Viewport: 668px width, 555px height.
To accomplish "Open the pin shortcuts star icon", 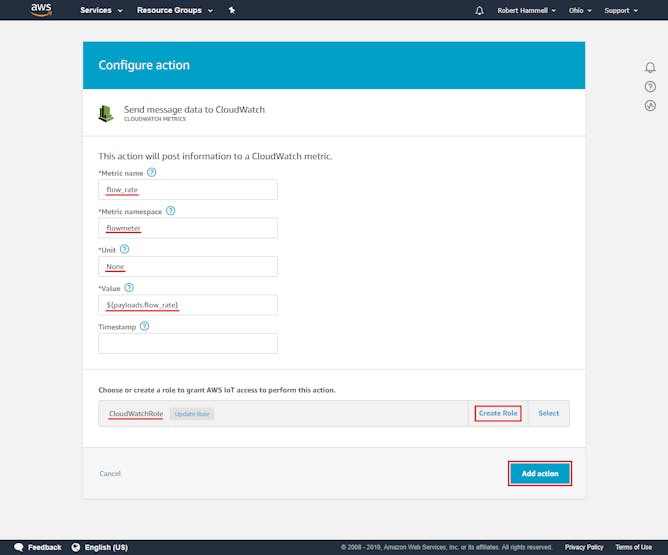I will coord(232,10).
